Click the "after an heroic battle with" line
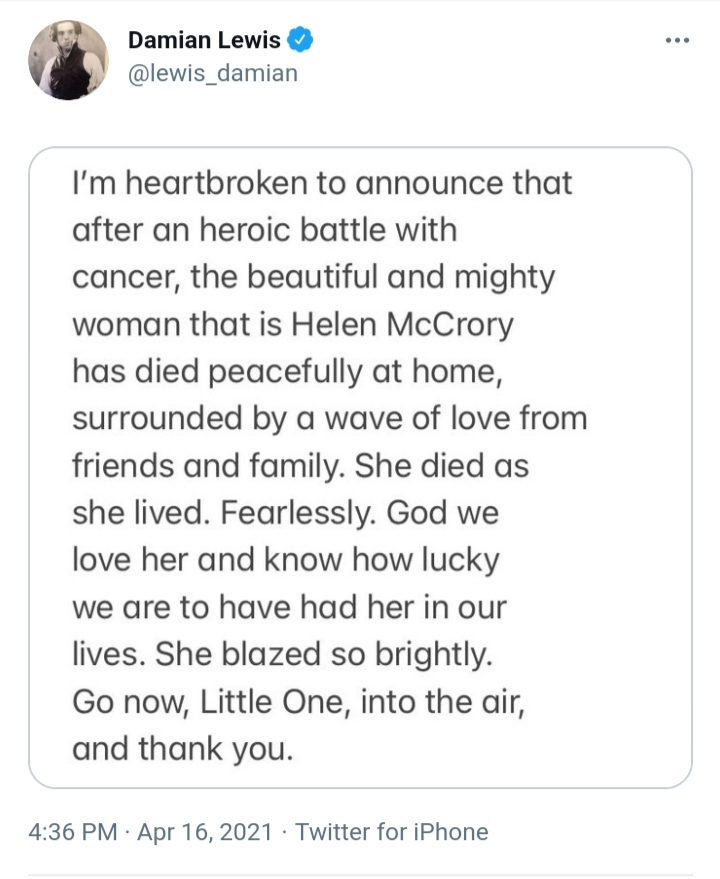The width and height of the screenshot is (720, 879). pyautogui.click(x=264, y=230)
